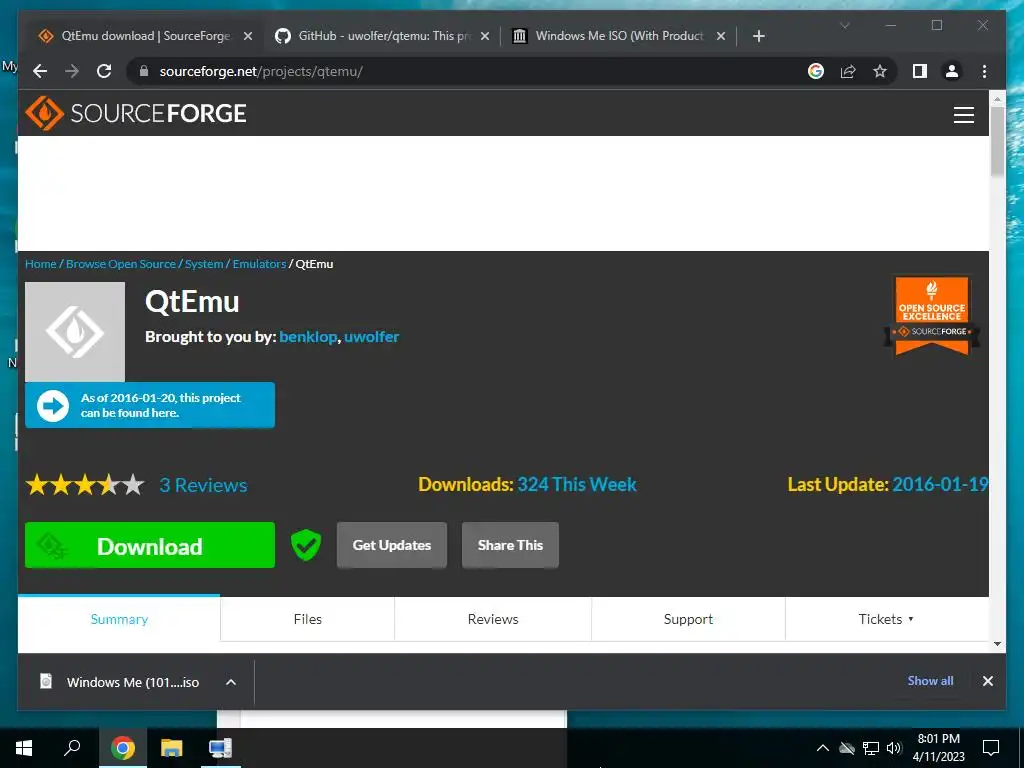The height and width of the screenshot is (768, 1024).
Task: Click the SourceForge logo
Action: (136, 114)
